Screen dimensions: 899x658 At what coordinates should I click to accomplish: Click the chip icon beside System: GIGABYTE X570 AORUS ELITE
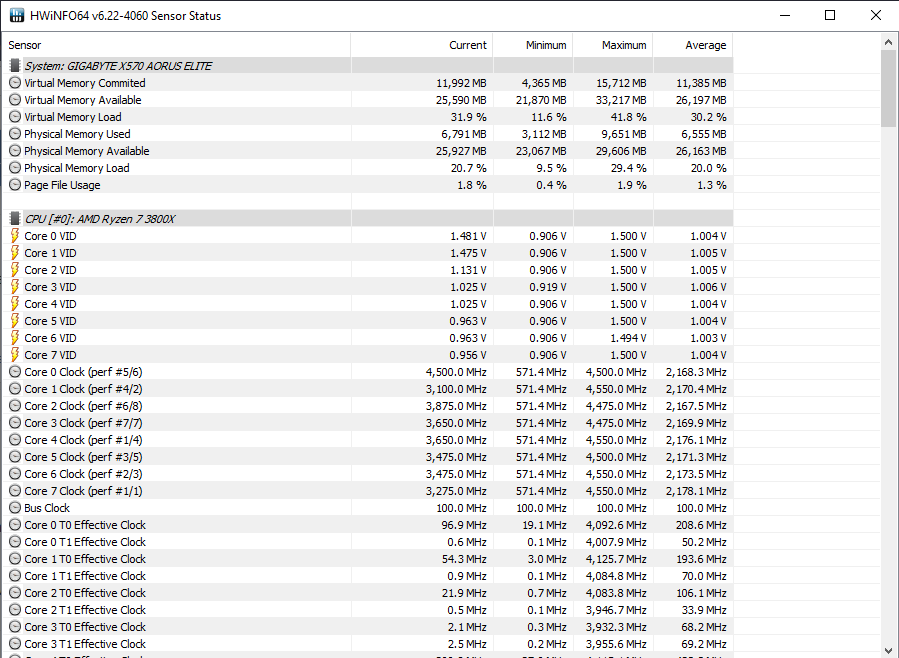[15, 66]
